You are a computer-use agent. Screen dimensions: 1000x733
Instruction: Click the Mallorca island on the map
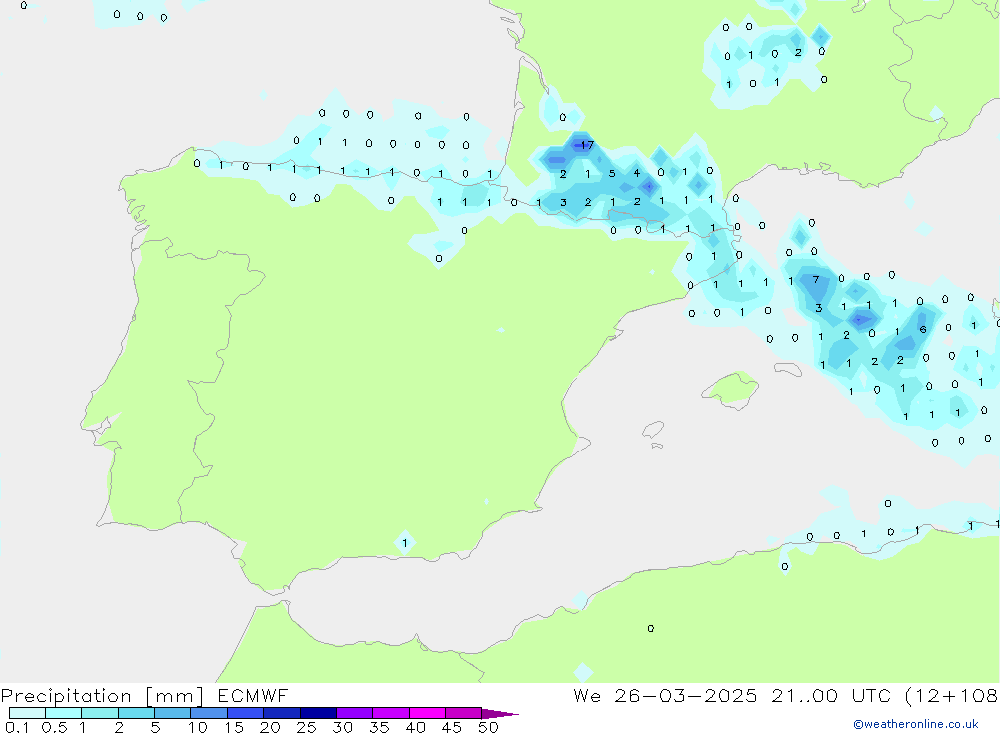731,389
